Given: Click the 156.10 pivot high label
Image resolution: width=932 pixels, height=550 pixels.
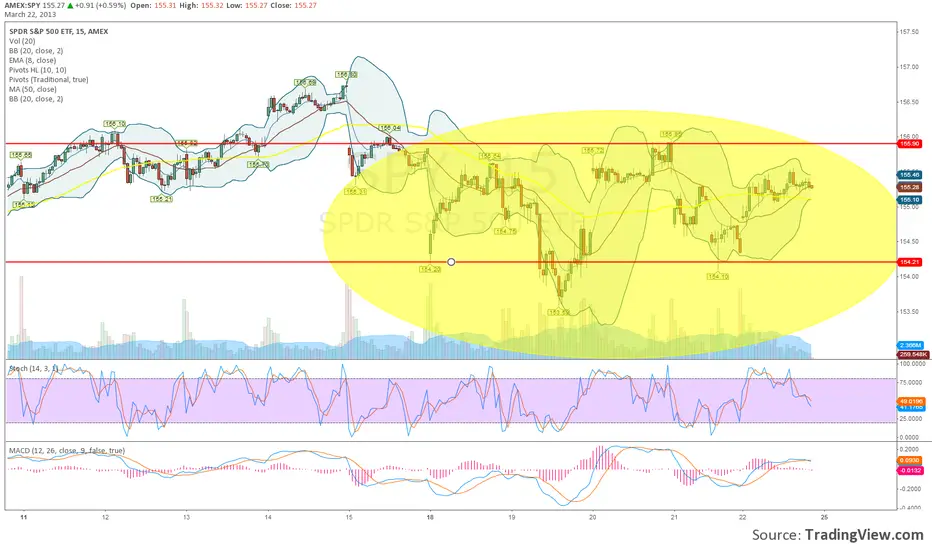Looking at the screenshot, I should [x=115, y=124].
